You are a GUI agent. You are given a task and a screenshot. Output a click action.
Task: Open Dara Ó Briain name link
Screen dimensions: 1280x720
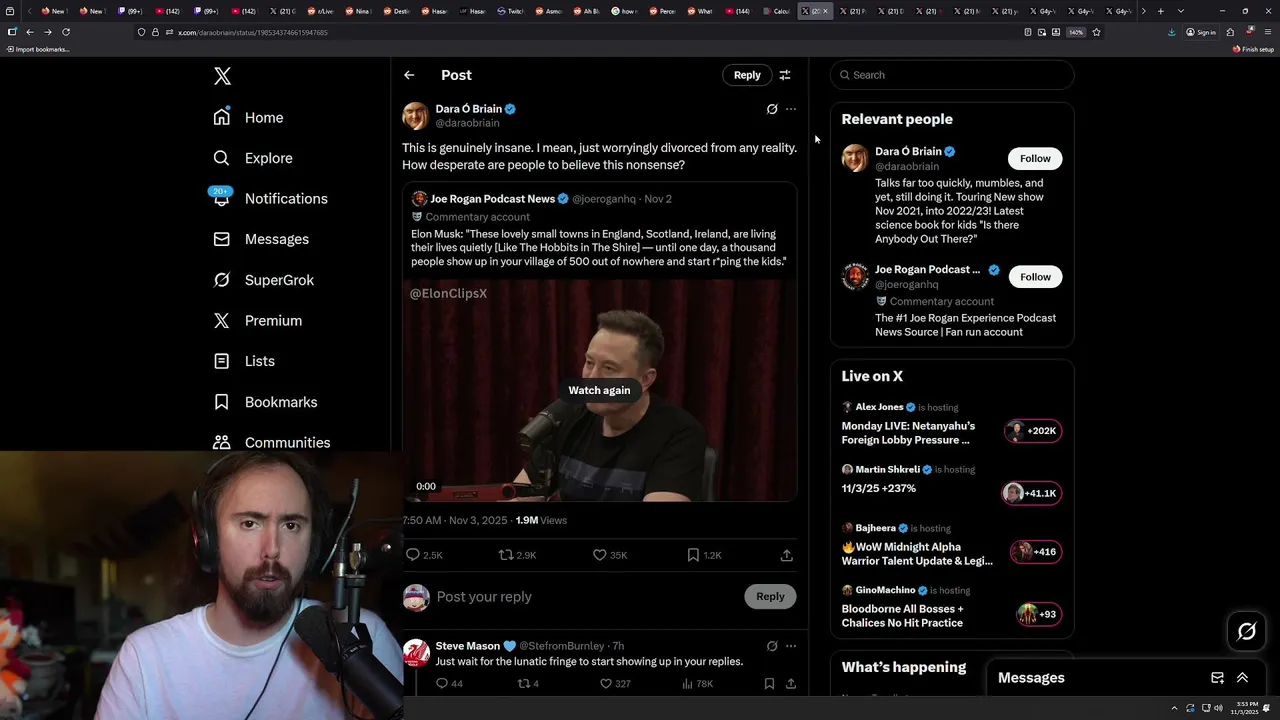tap(468, 109)
